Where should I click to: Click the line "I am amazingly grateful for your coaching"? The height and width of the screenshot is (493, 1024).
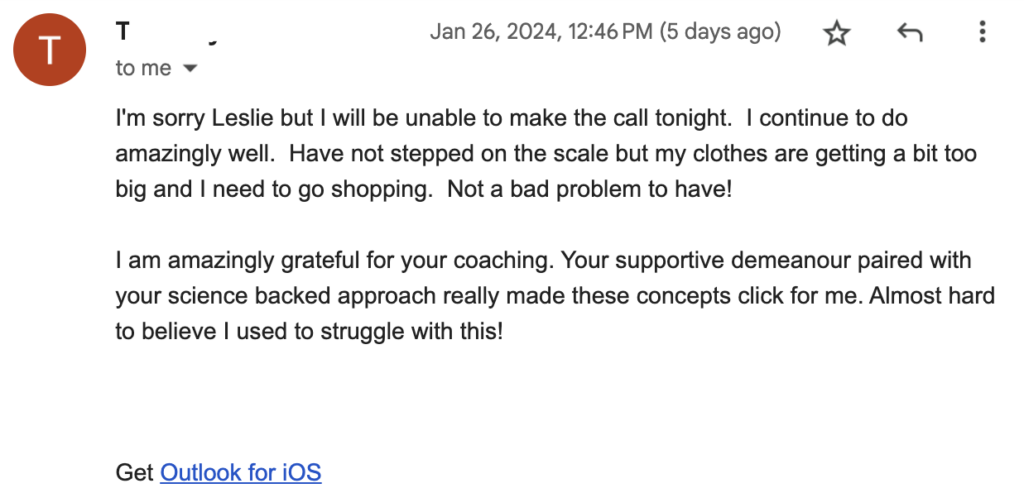click(x=543, y=261)
